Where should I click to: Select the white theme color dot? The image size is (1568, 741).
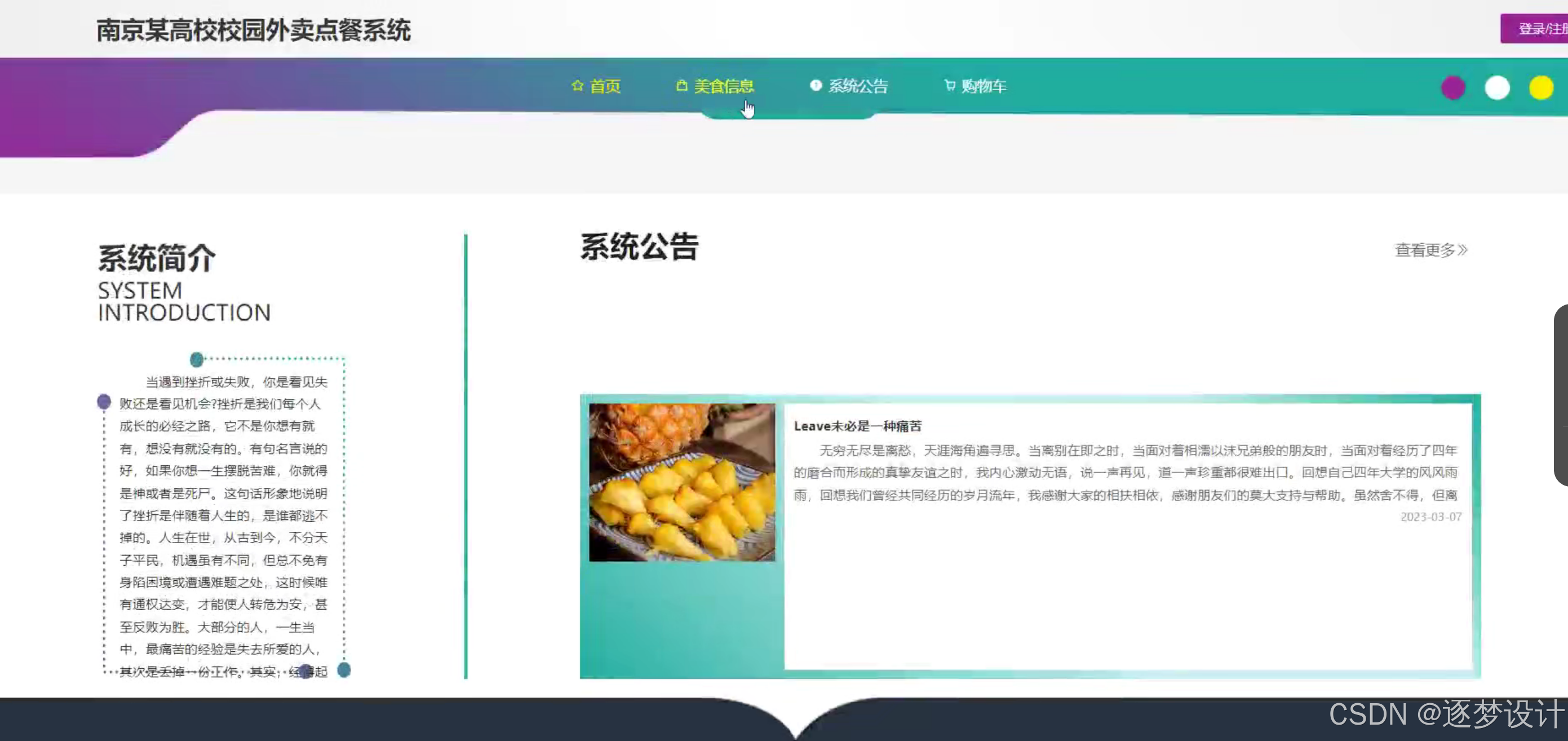(x=1498, y=87)
